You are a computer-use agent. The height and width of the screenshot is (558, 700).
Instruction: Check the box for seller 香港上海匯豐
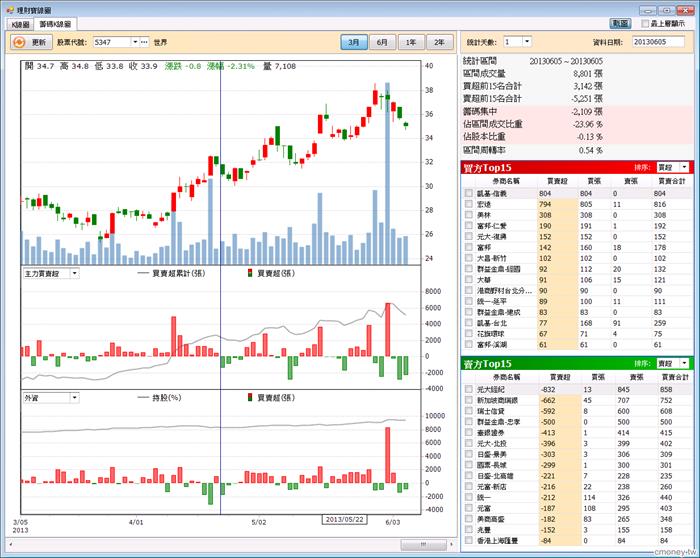point(468,541)
